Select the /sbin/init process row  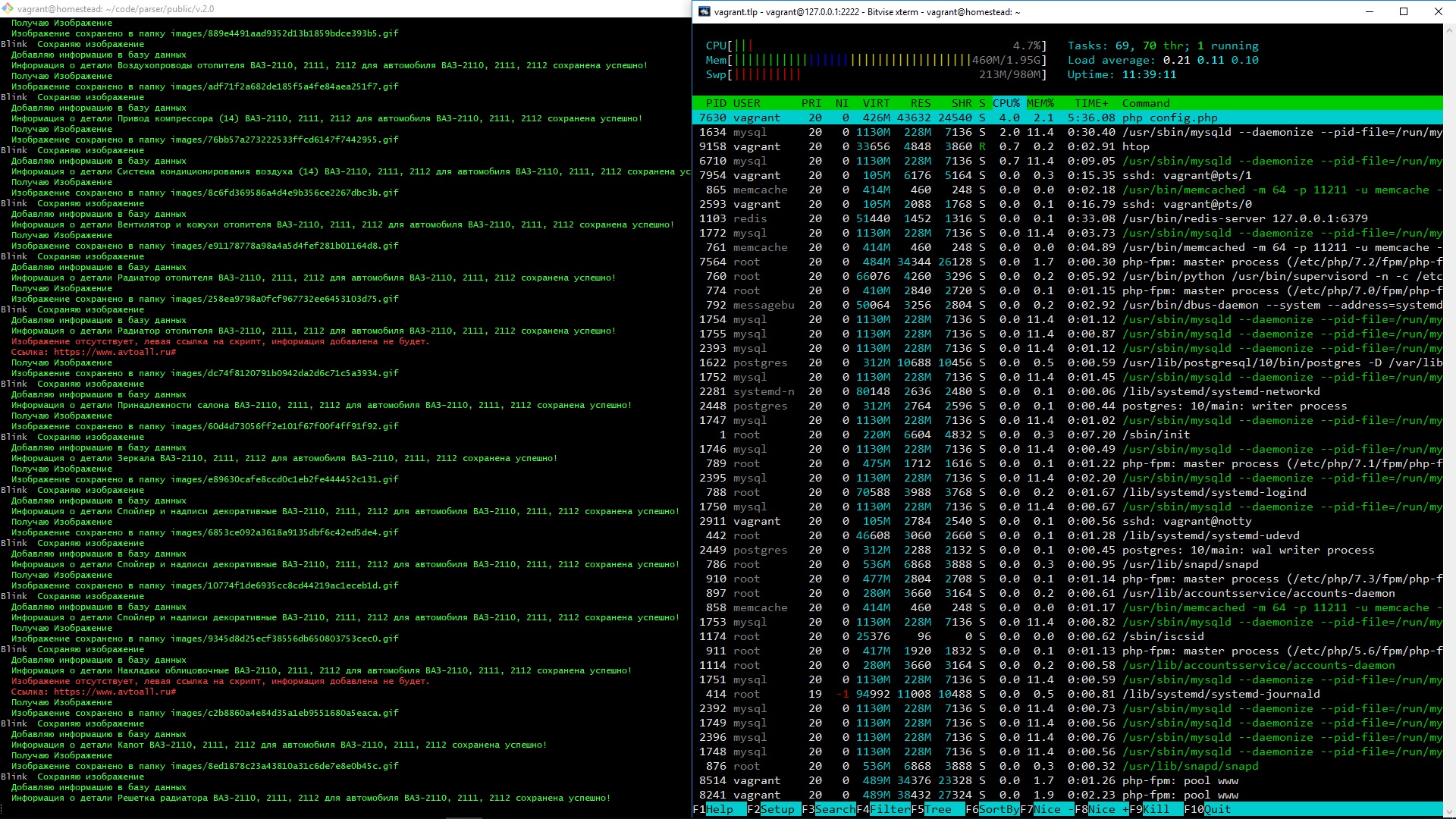(x=1067, y=435)
